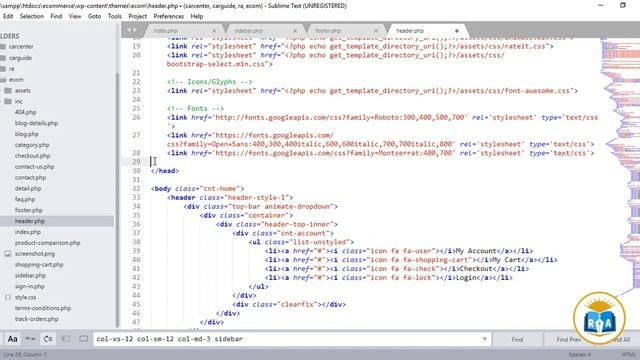
Task: Open screenshot.png in the sidebar
Action: point(35,254)
